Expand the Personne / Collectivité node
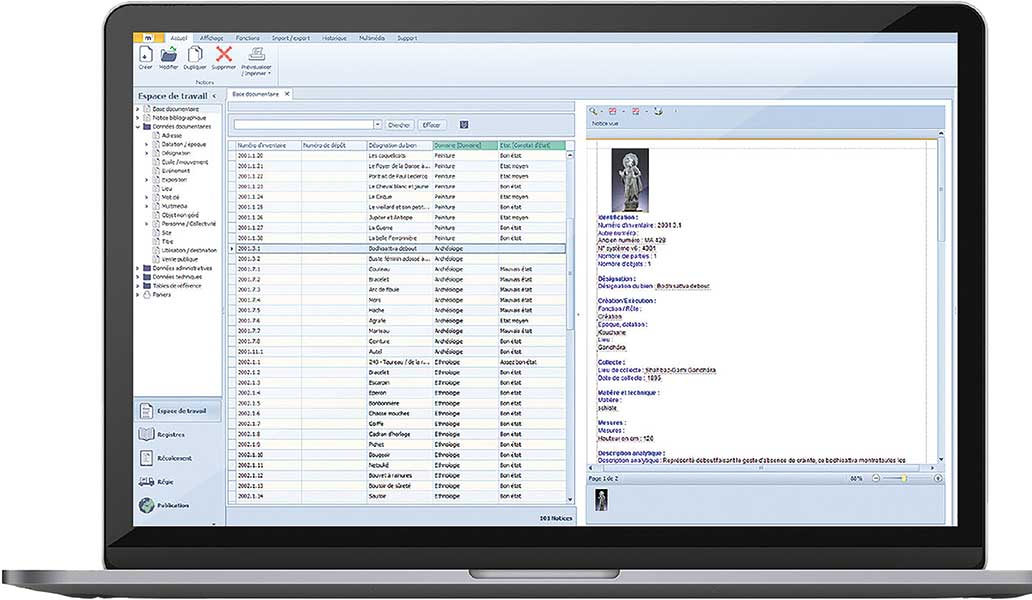This screenshot has width=1032, height=600. coord(147,224)
